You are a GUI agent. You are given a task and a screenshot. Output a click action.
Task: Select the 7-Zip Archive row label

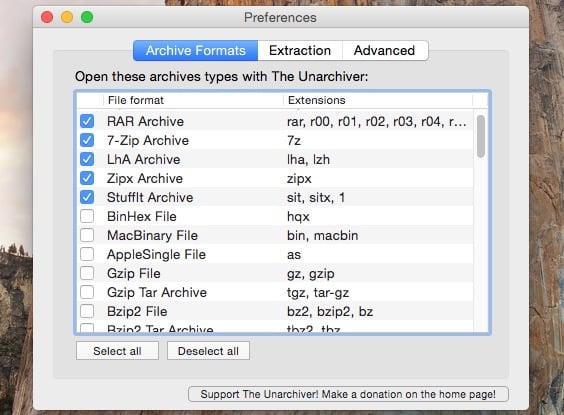pos(148,141)
